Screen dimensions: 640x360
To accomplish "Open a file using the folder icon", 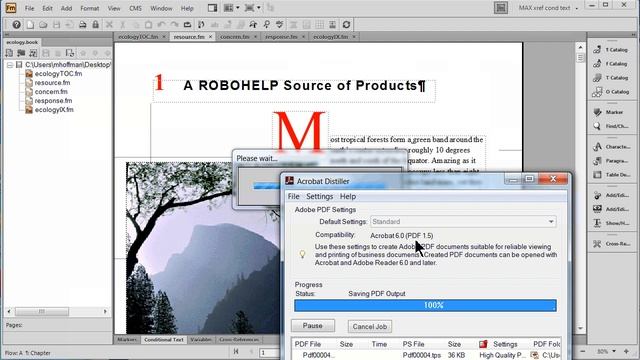I will click(43, 24).
